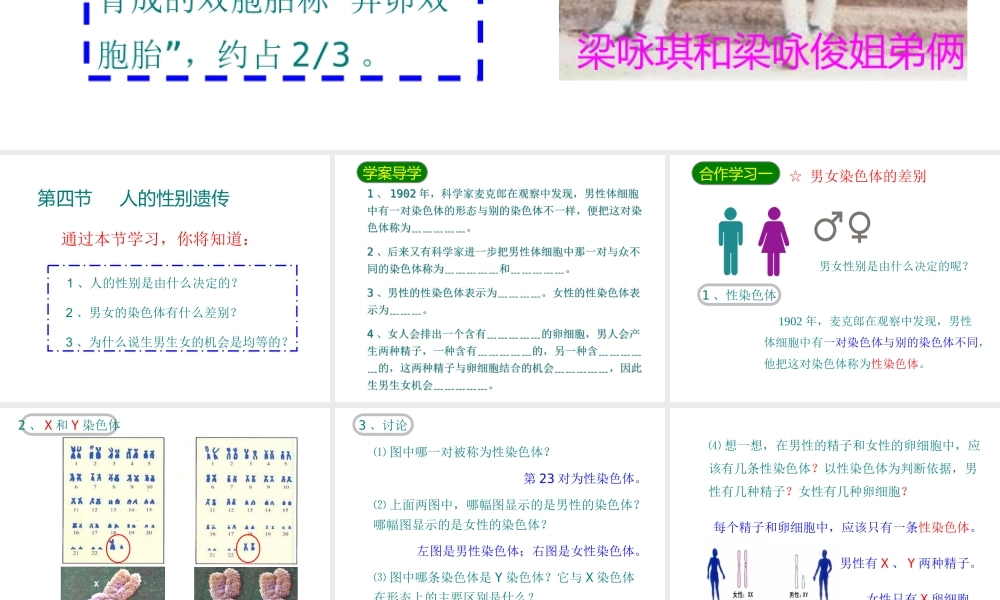Click the text 男性有 X 、 Y 两种精子。
Screen dimensions: 1000x600
click(908, 563)
